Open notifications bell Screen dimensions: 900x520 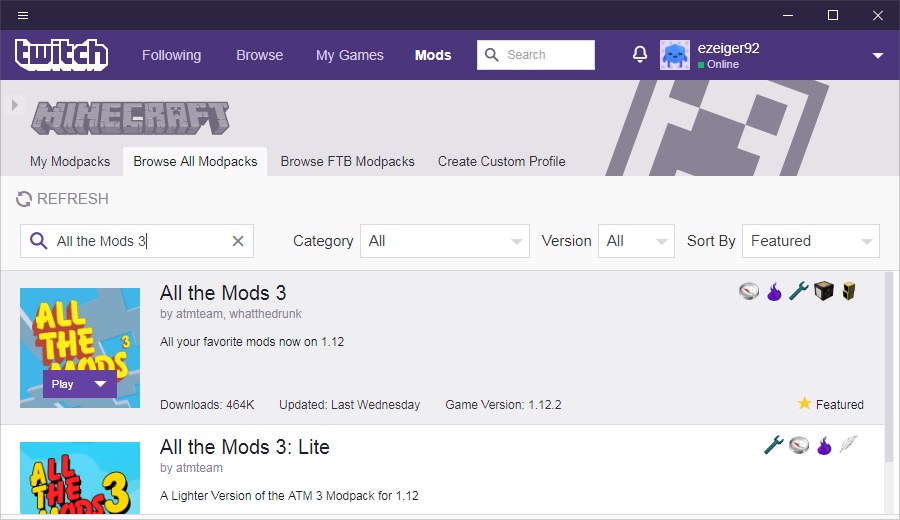(x=640, y=55)
